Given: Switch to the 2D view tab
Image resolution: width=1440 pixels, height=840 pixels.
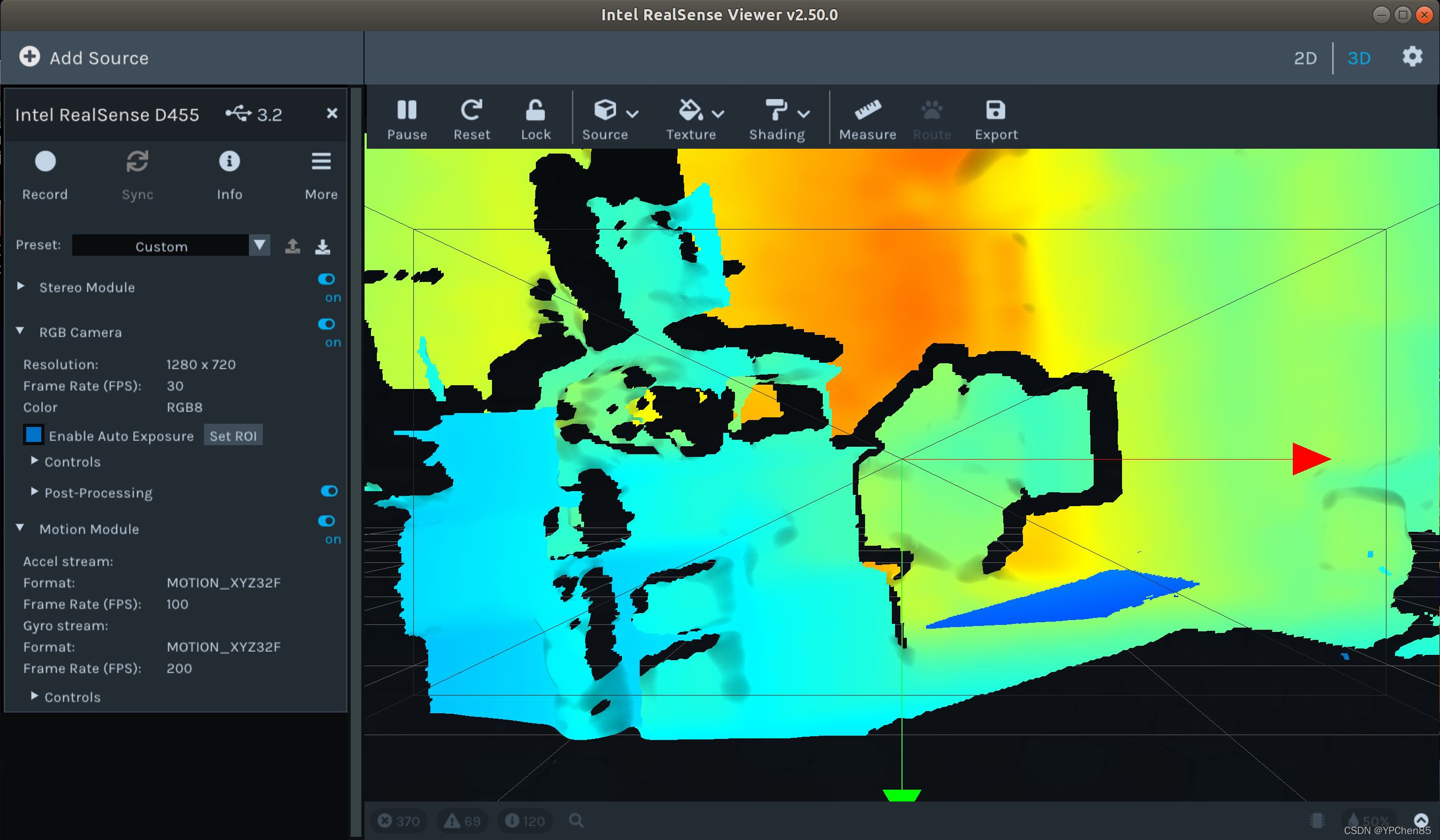Looking at the screenshot, I should [1305, 58].
